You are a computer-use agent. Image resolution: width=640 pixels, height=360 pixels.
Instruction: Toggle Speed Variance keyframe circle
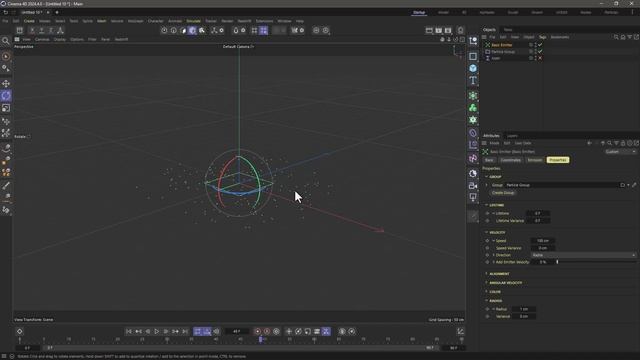pyautogui.click(x=487, y=248)
